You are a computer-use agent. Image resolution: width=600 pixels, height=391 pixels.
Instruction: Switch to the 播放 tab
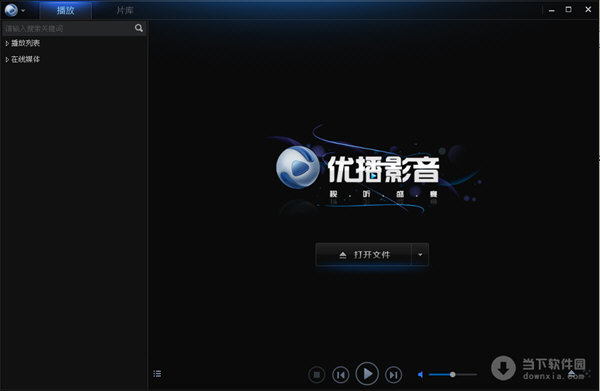65,10
